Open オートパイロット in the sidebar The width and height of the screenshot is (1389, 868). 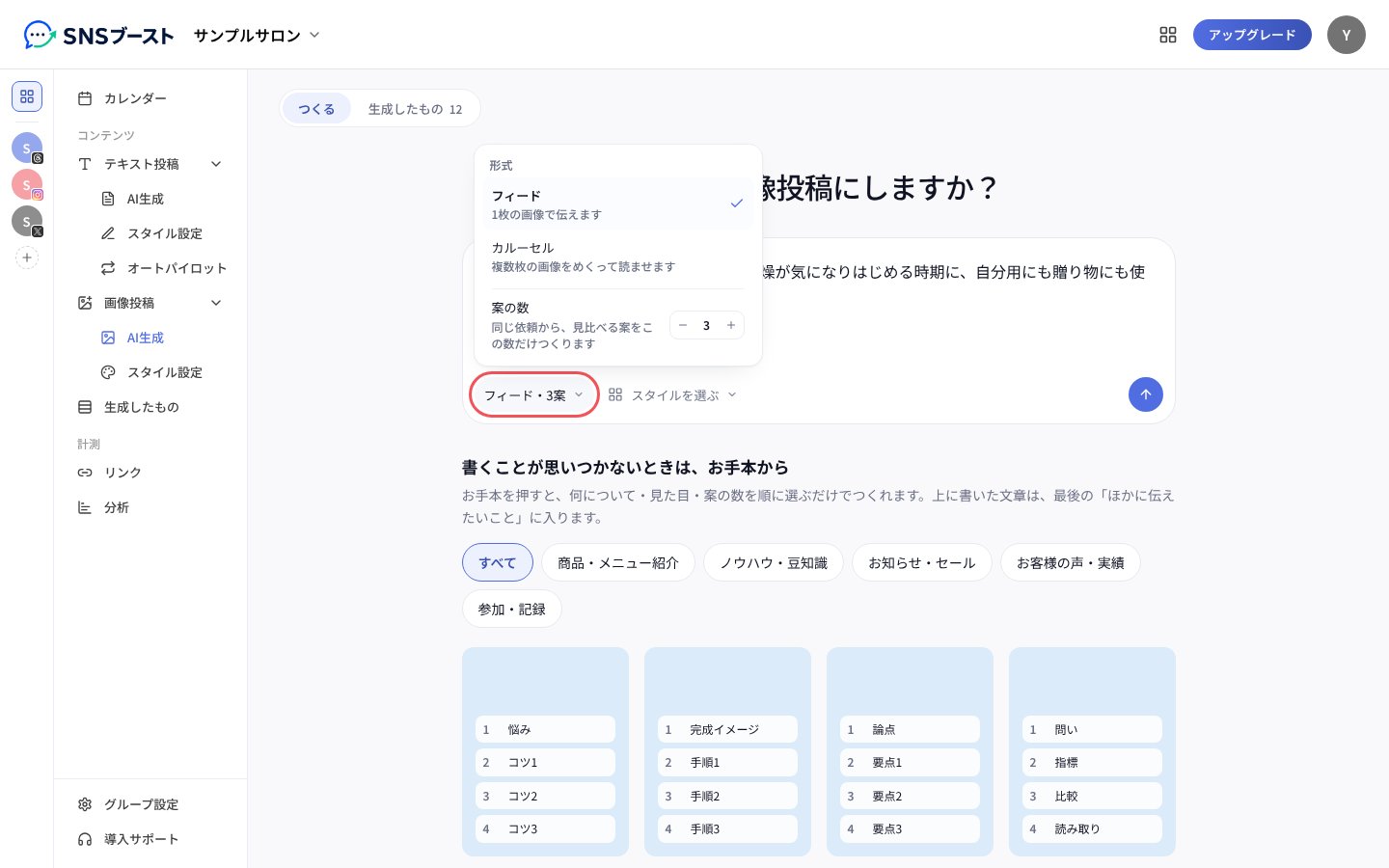(162, 268)
